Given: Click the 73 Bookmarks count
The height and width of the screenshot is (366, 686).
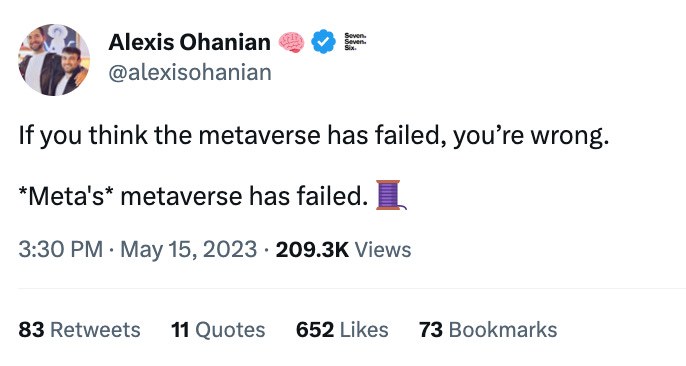Looking at the screenshot, I should (x=488, y=330).
